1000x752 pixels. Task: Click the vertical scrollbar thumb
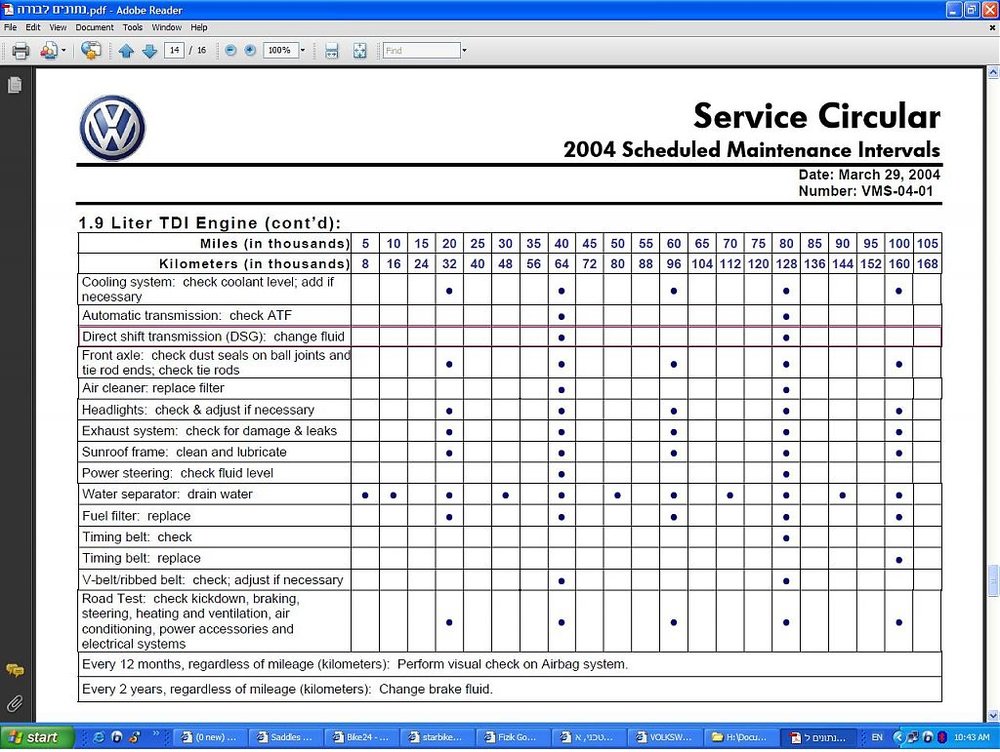(993, 580)
